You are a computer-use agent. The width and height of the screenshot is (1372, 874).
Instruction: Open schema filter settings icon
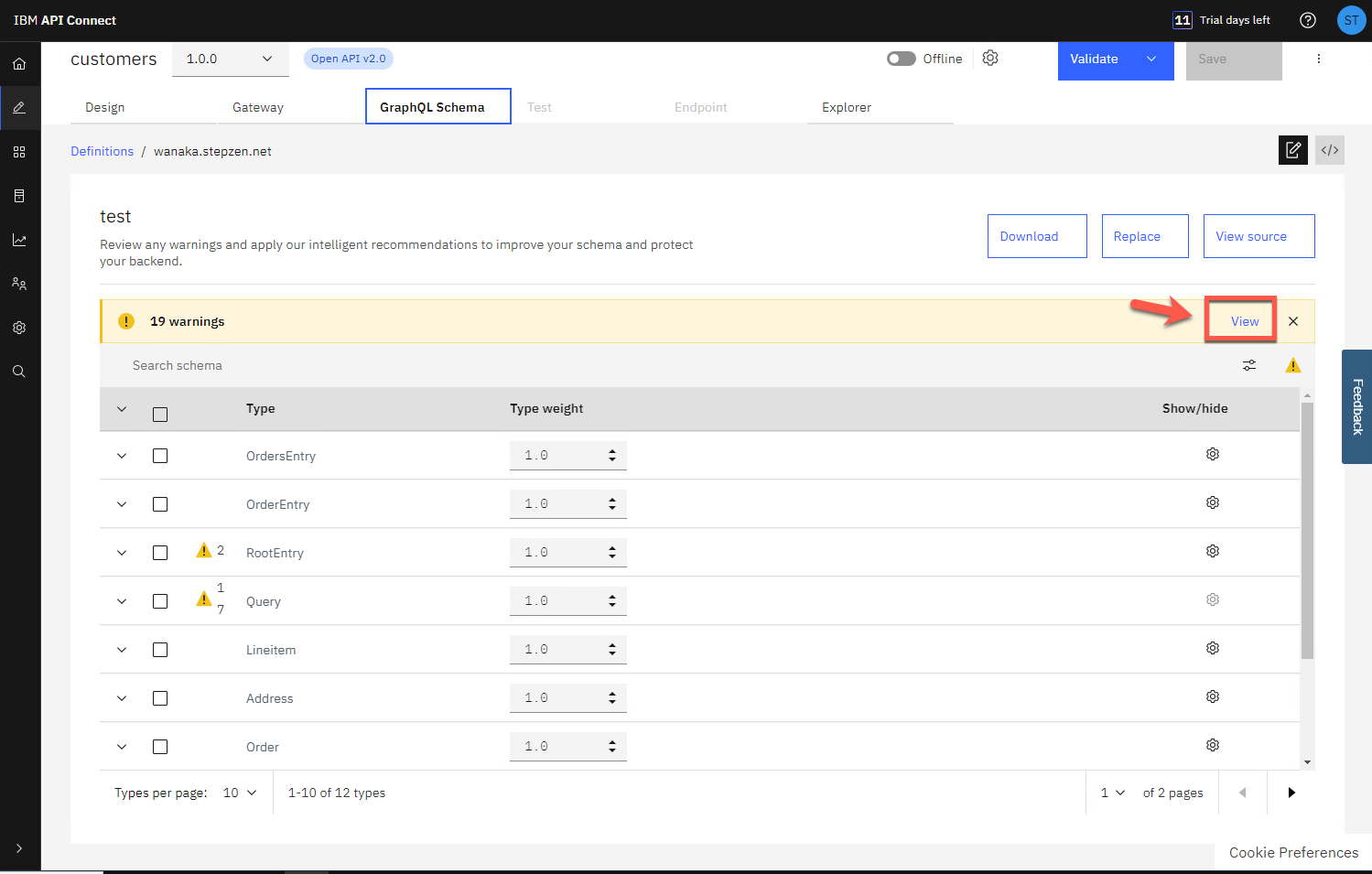pyautogui.click(x=1248, y=365)
